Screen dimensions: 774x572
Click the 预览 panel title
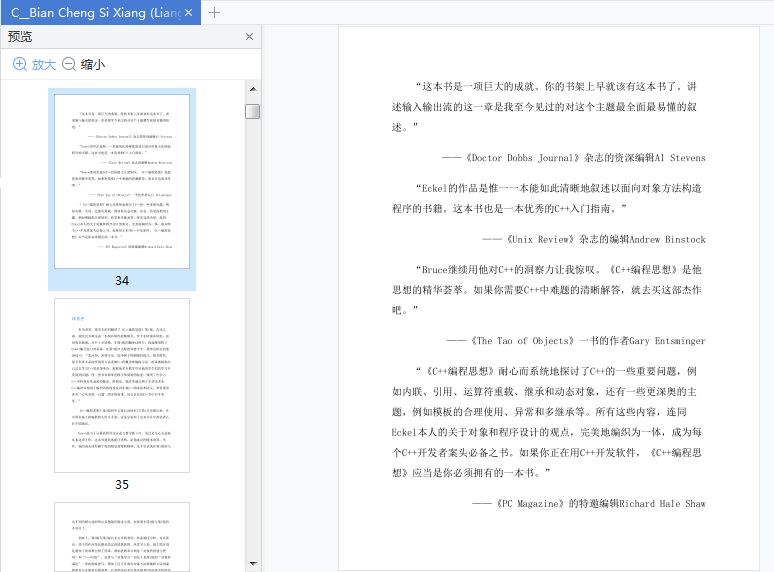coord(20,37)
